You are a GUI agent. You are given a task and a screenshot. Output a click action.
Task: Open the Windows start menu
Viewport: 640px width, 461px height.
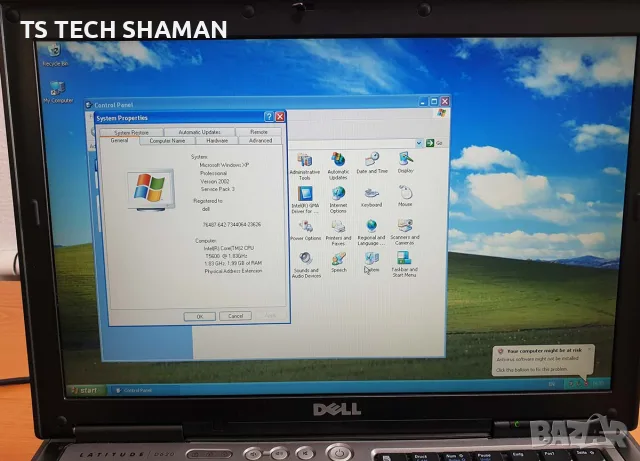pos(85,390)
